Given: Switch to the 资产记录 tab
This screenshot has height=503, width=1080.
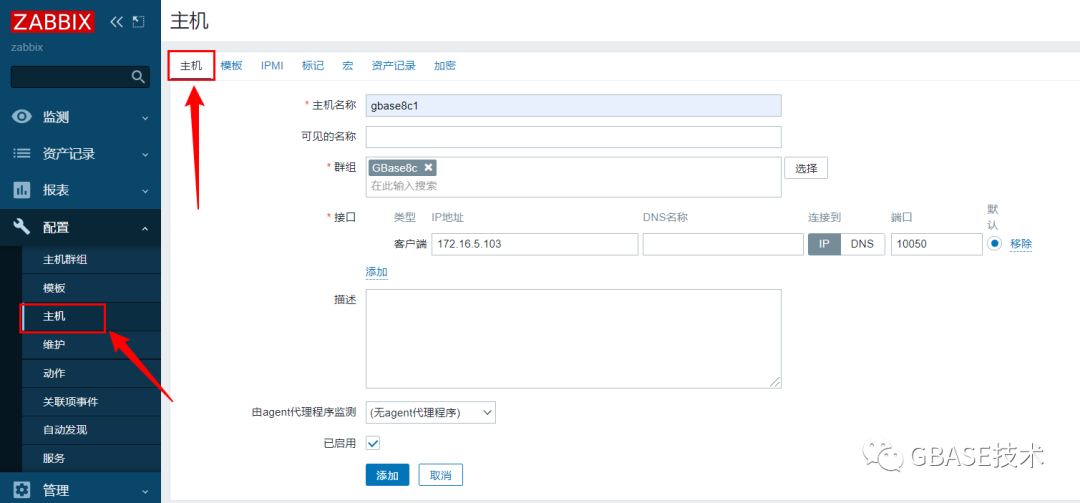Looking at the screenshot, I should pyautogui.click(x=393, y=66).
